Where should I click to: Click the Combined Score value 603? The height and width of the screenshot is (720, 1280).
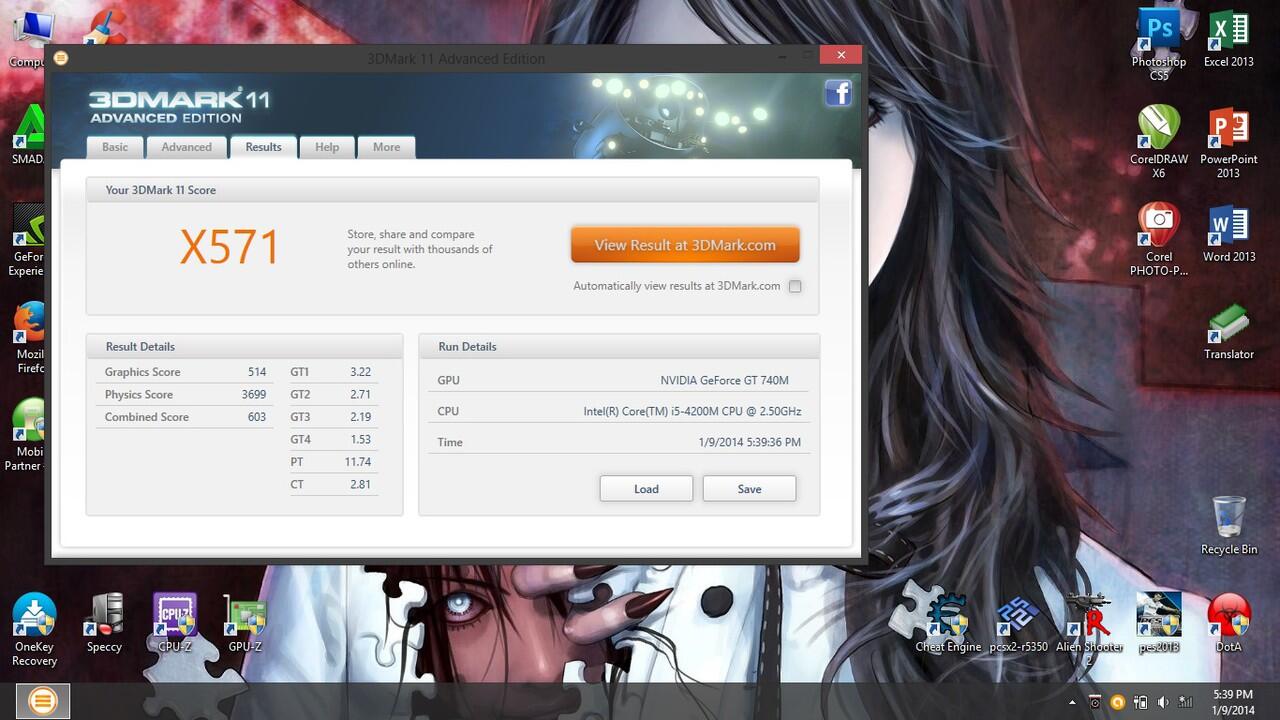click(x=257, y=417)
